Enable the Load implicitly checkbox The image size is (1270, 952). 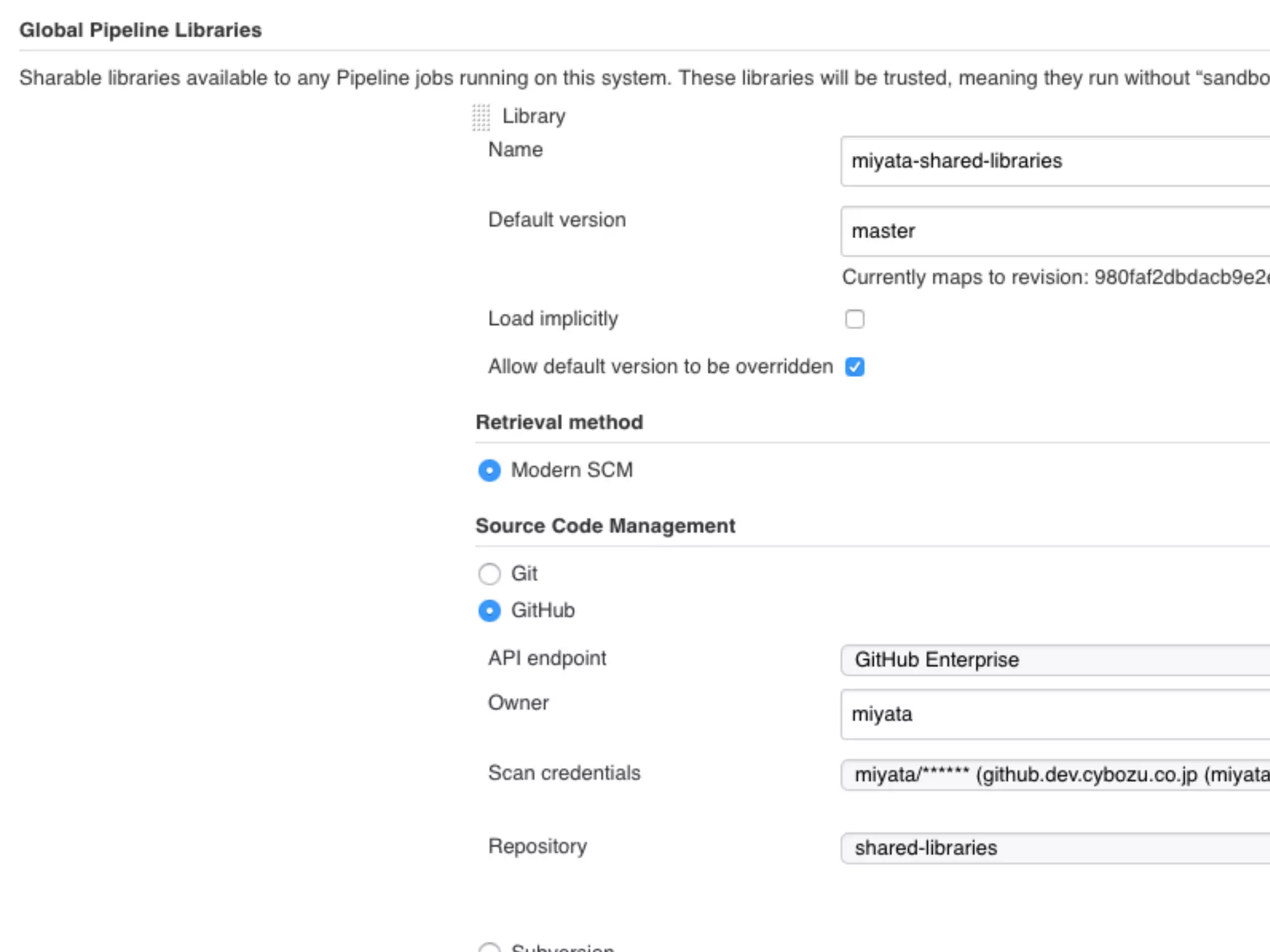click(x=855, y=319)
